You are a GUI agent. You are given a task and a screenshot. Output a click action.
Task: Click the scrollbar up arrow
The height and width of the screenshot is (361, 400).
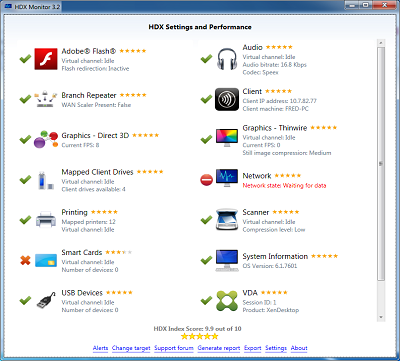(x=381, y=43)
